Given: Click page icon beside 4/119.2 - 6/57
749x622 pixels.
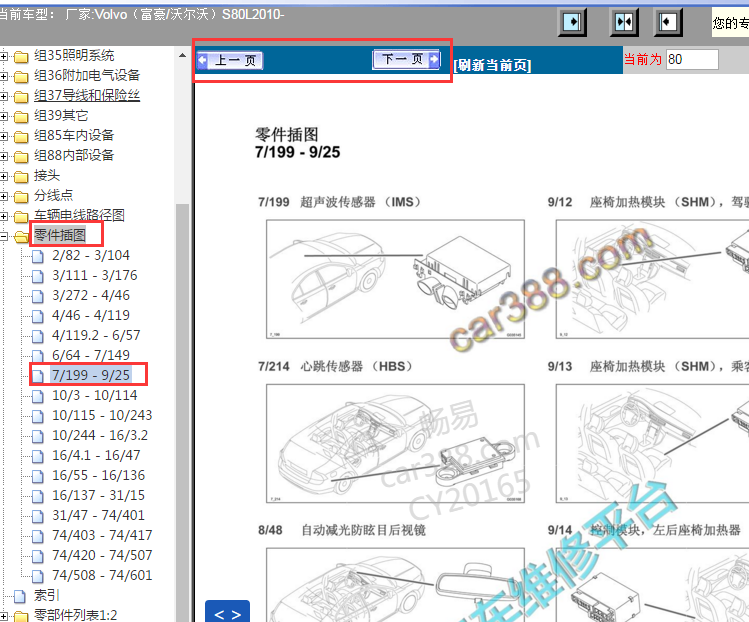Looking at the screenshot, I should tap(38, 336).
